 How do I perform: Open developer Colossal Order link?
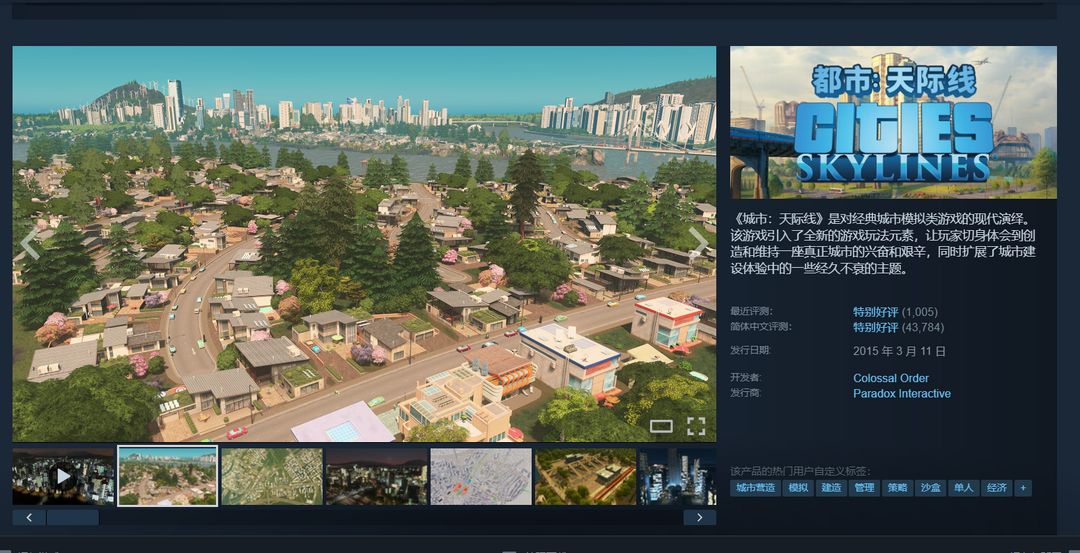coord(891,378)
